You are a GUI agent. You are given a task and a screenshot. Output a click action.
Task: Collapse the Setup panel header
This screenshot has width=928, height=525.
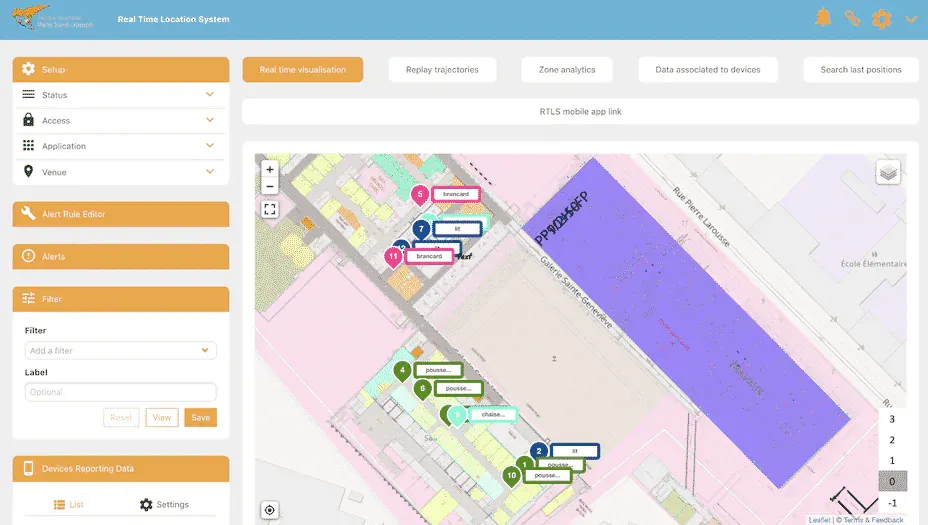[x=121, y=69]
